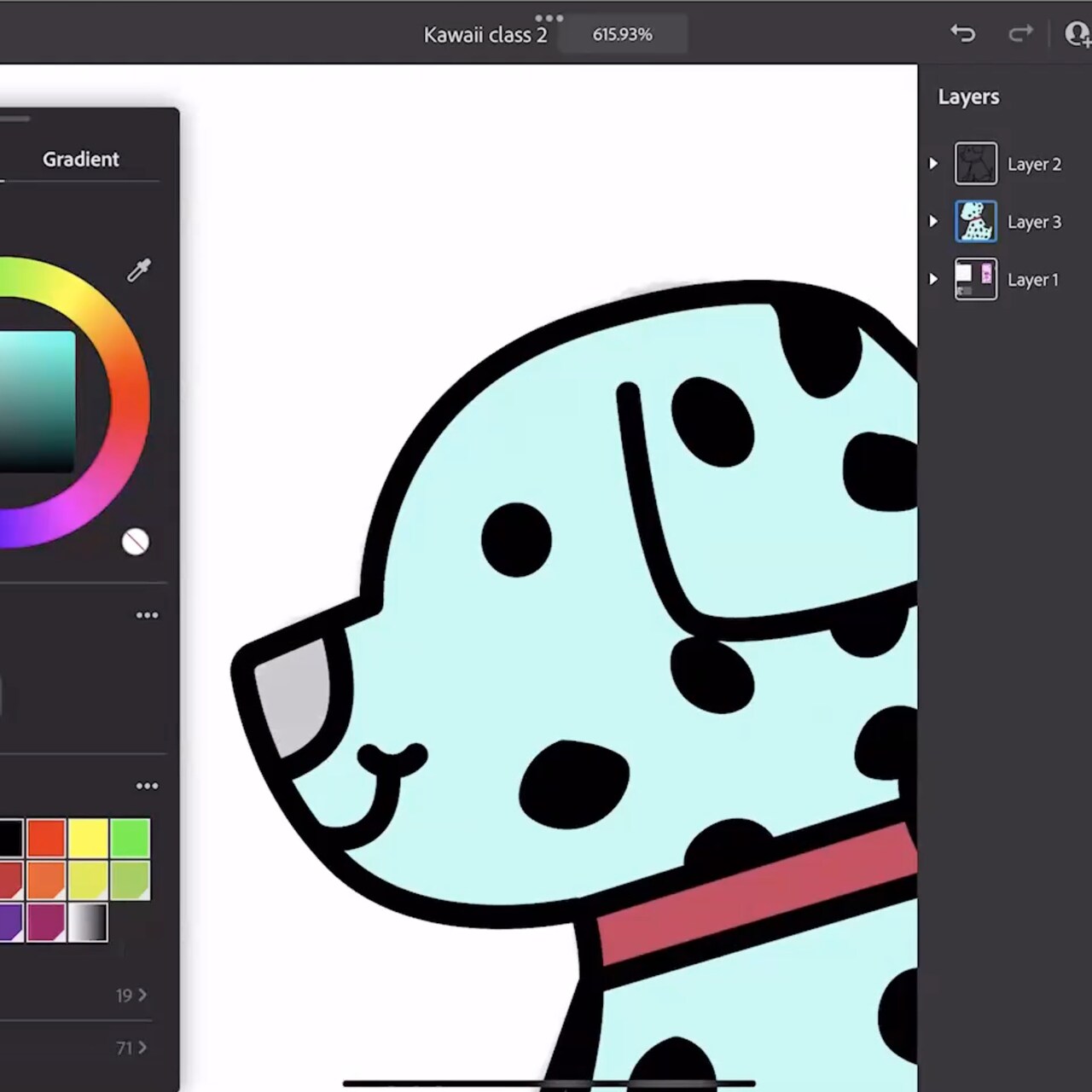Pick the light olive-green swatch in second row
This screenshot has width=1092, height=1092.
pyautogui.click(x=130, y=880)
